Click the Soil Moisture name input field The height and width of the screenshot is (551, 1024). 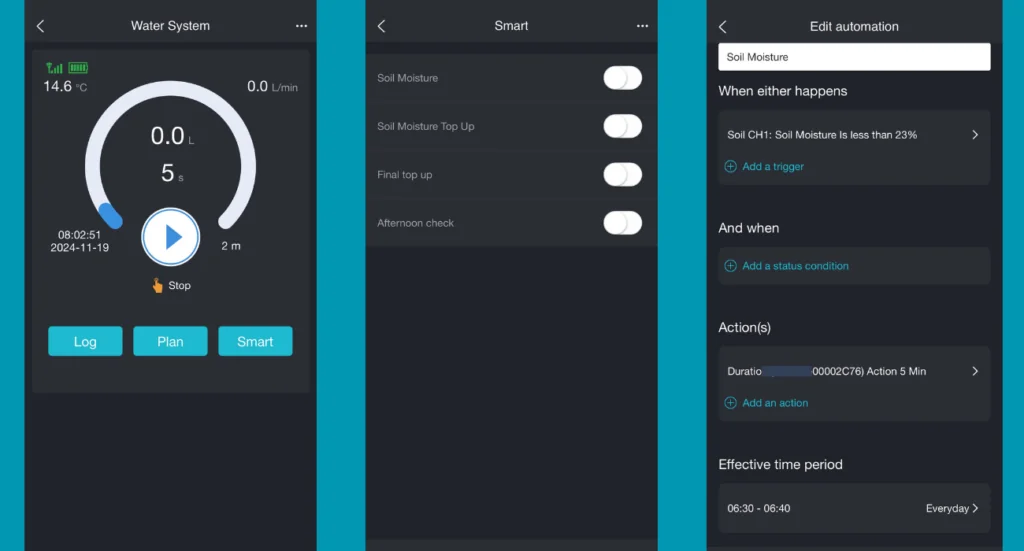853,57
